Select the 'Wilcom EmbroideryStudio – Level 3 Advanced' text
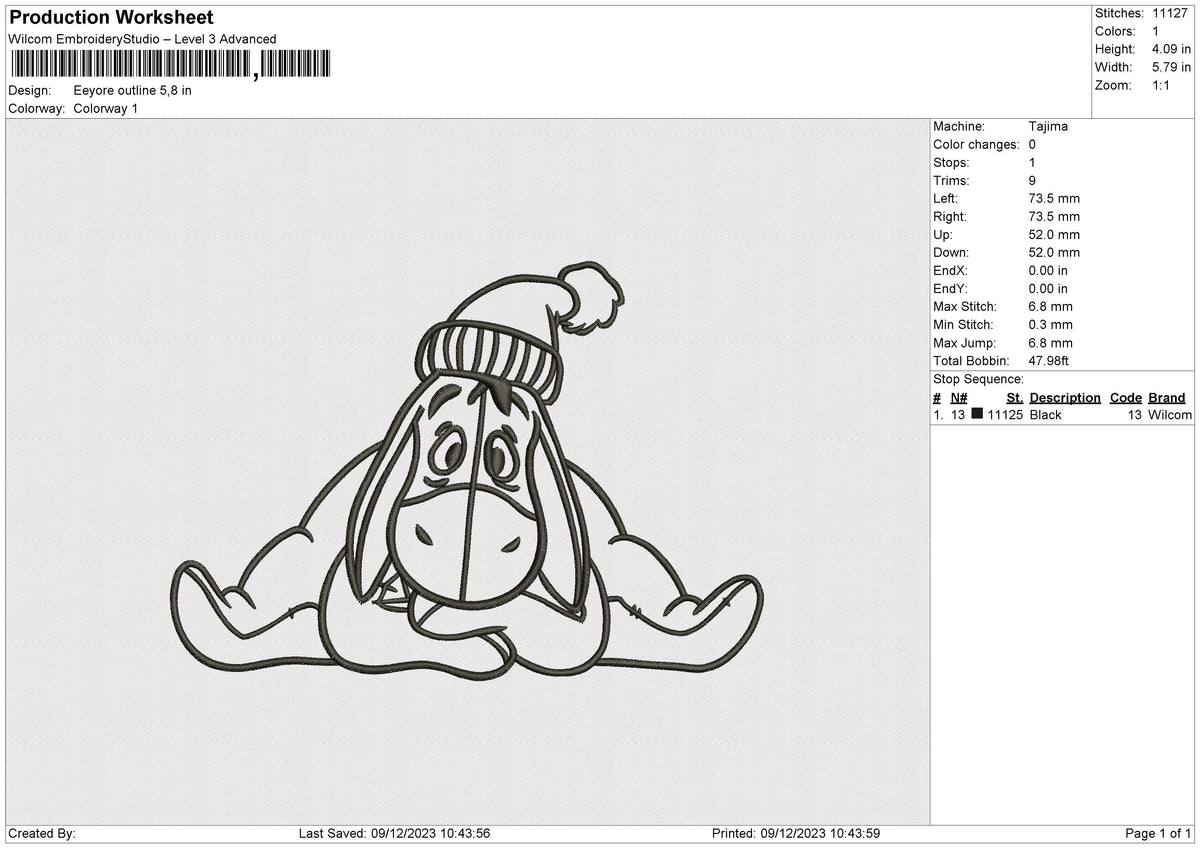The width and height of the screenshot is (1200, 848). point(142,39)
